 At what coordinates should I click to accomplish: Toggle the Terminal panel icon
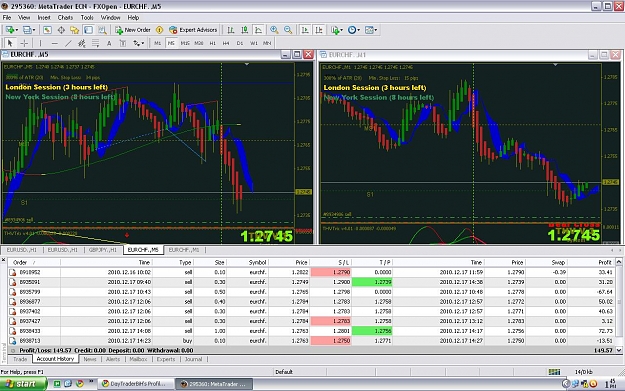[88, 30]
